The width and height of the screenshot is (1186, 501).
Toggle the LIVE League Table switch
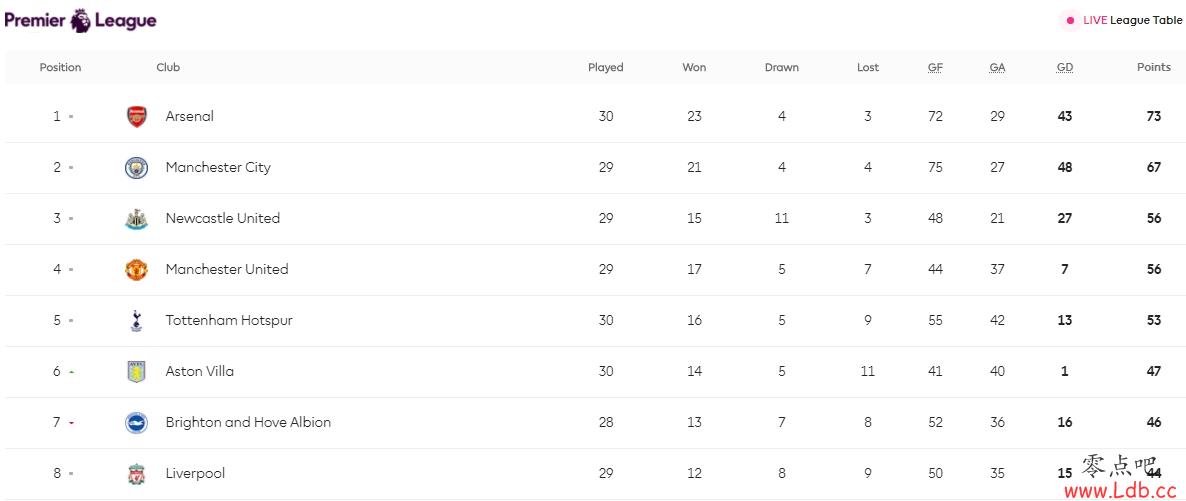[x=1122, y=20]
